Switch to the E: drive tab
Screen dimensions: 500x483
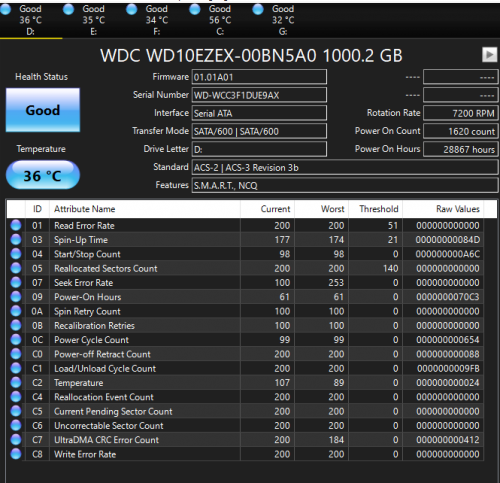(x=94, y=20)
